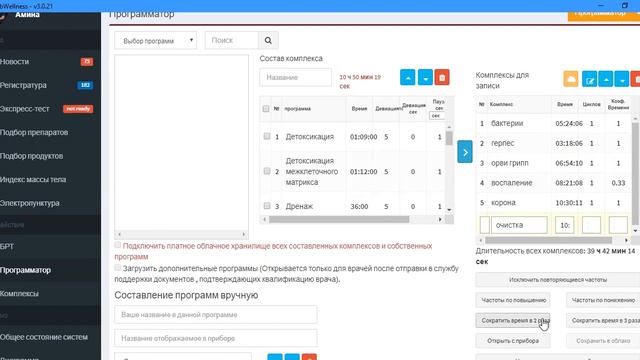Check the Дренаж row checkbox
This screenshot has width=640, height=360.
click(267, 206)
